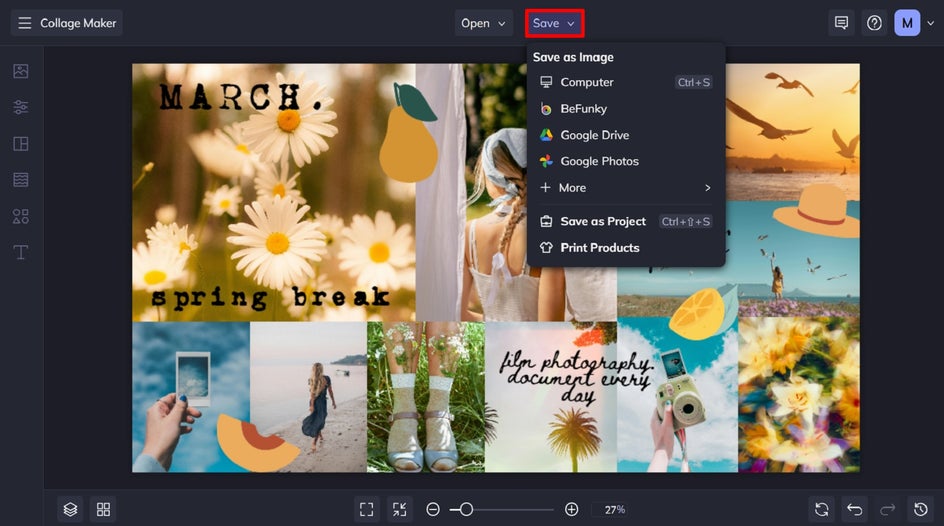Viewport: 944px width, 526px height.
Task: Collapse the Save dropdown menu
Action: point(554,23)
